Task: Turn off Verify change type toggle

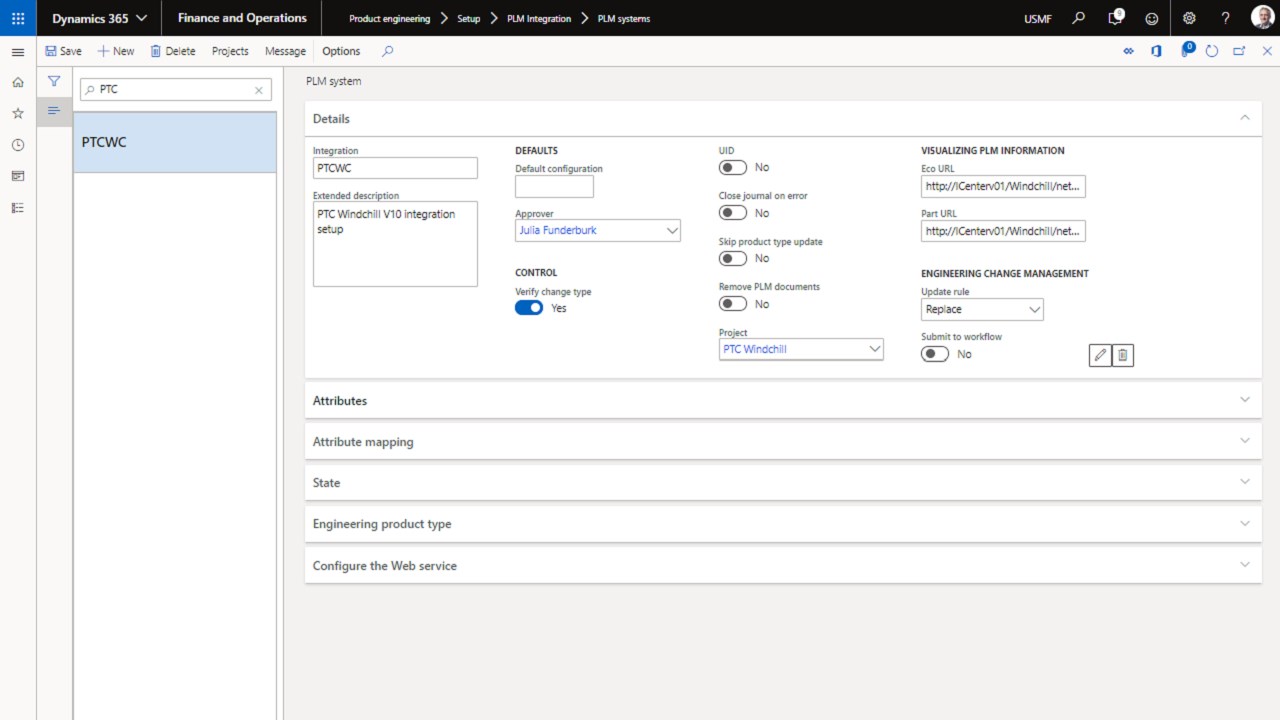Action: click(x=529, y=308)
